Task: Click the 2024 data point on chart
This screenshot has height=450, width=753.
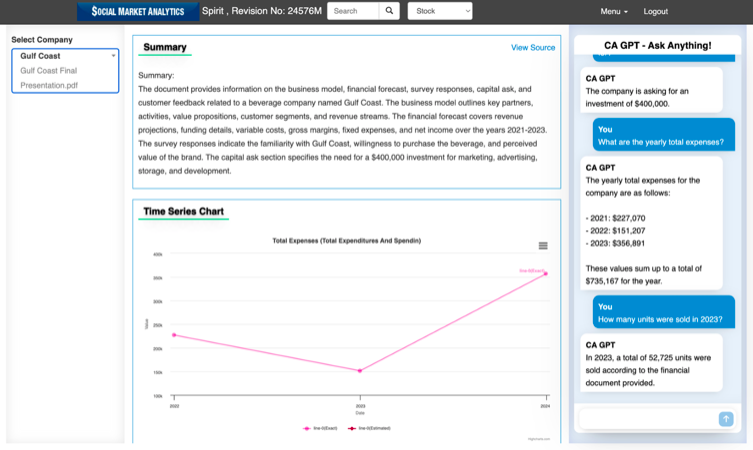Action: click(x=546, y=273)
